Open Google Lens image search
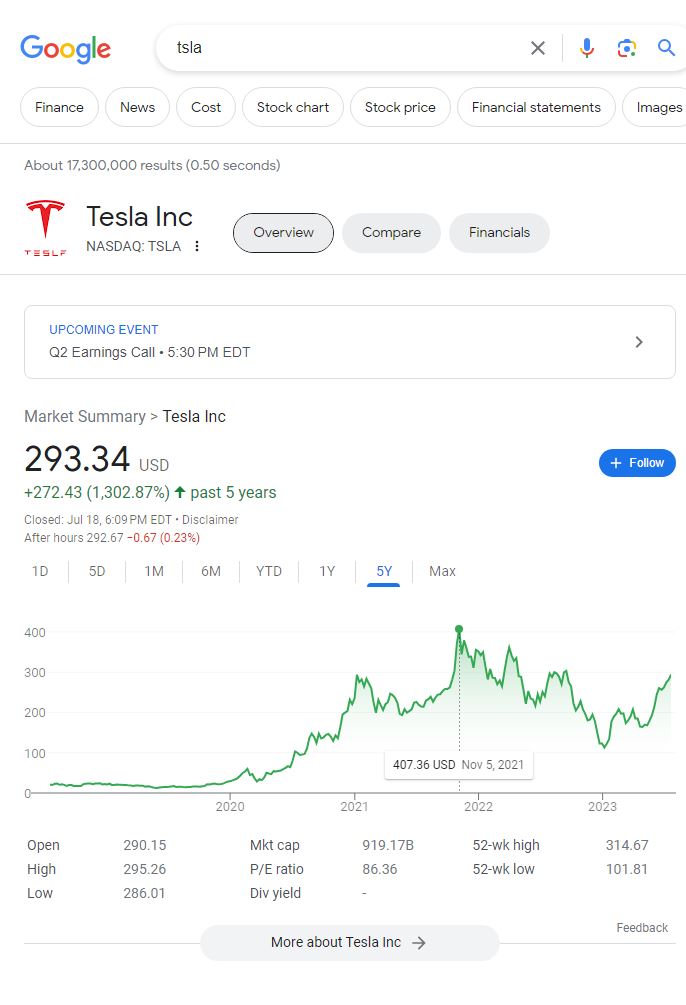Image resolution: width=686 pixels, height=1005 pixels. [627, 47]
